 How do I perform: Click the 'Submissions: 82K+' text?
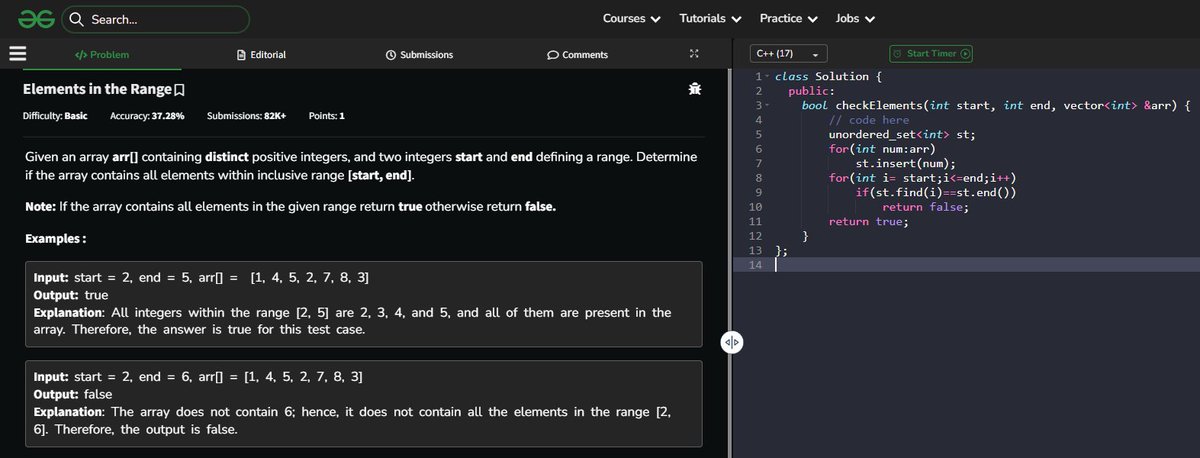247,116
